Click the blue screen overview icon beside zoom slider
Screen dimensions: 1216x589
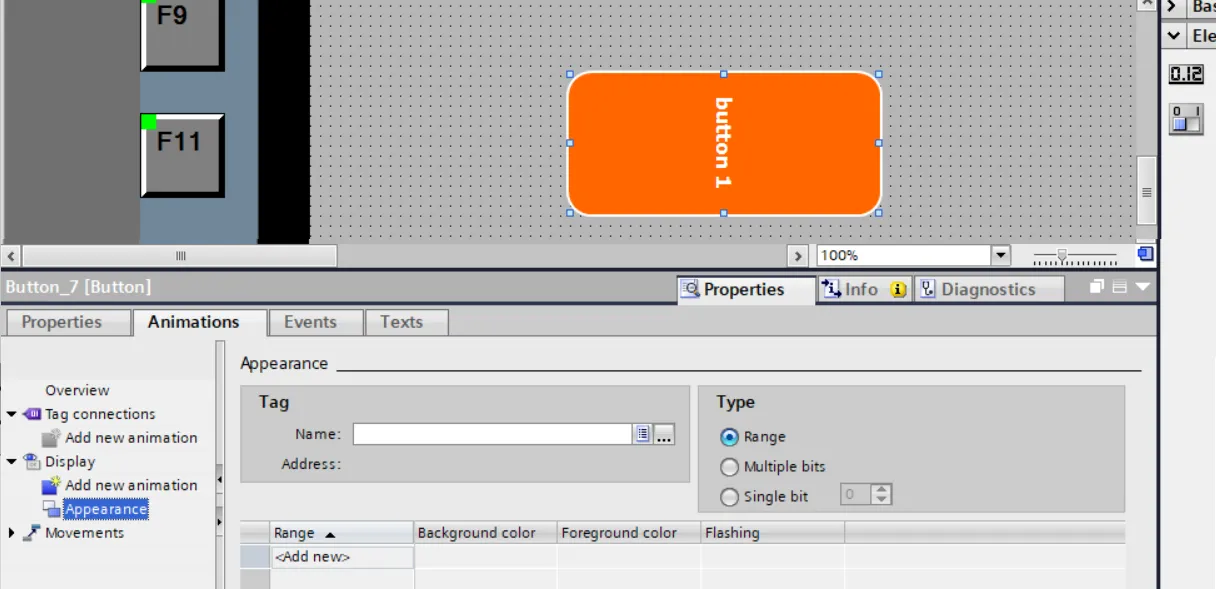tap(1145, 254)
